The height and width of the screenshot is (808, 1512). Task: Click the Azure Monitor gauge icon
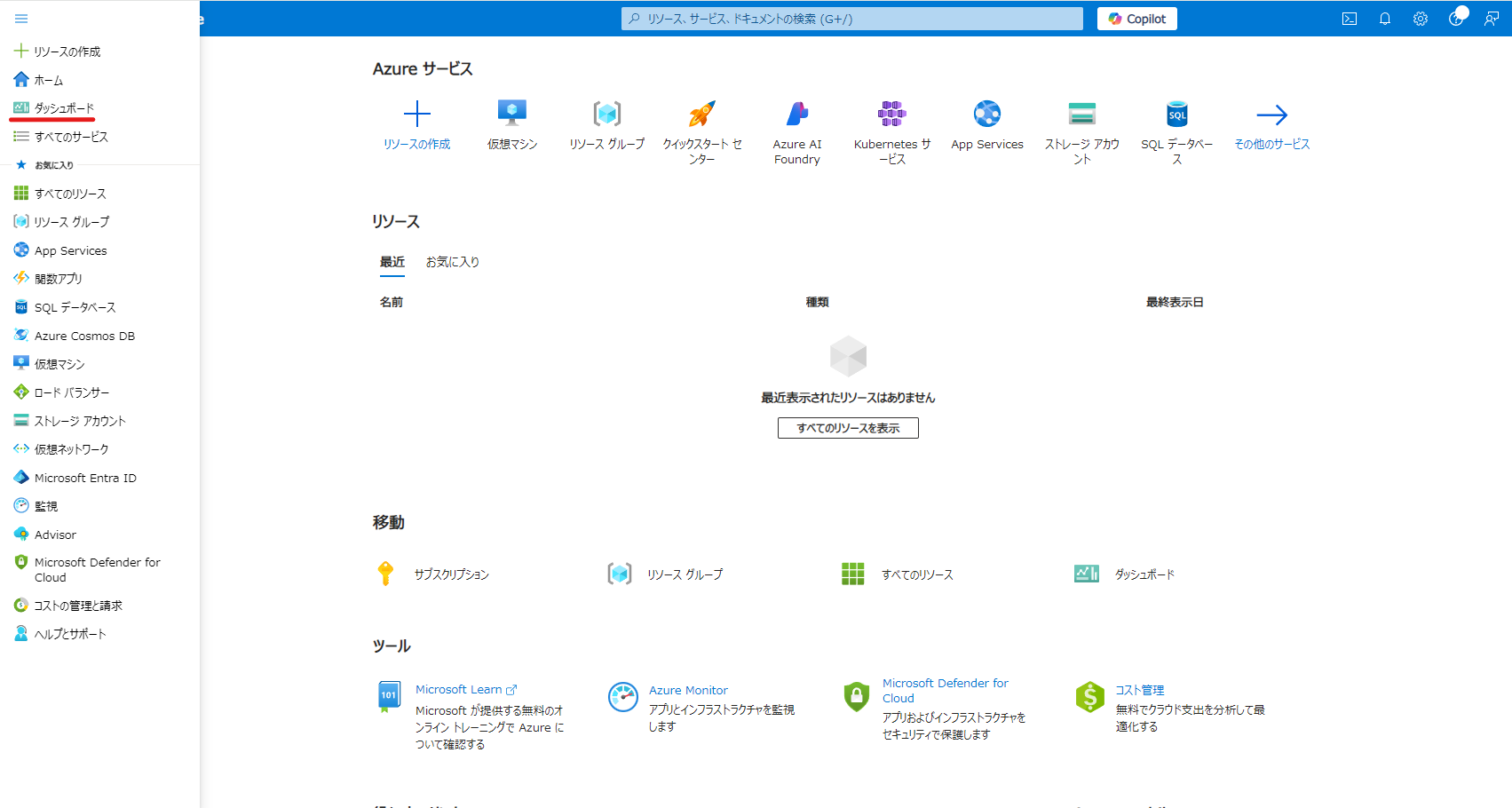(623, 697)
